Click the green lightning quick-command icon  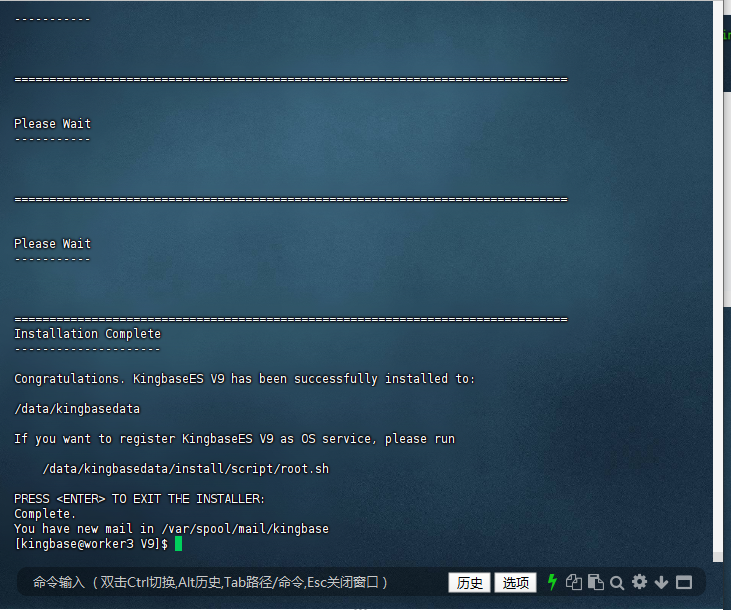point(552,582)
